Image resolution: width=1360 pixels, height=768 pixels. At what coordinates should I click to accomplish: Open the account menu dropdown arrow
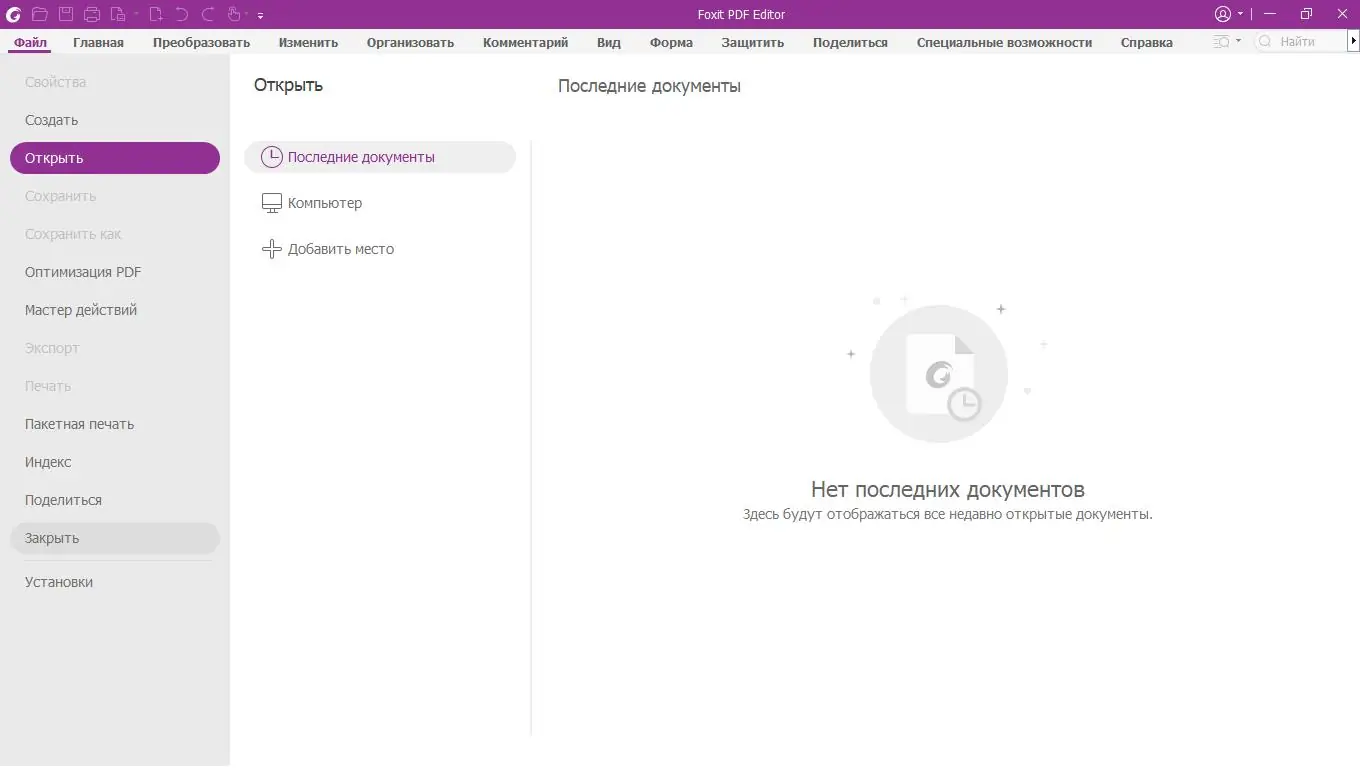coord(1240,14)
